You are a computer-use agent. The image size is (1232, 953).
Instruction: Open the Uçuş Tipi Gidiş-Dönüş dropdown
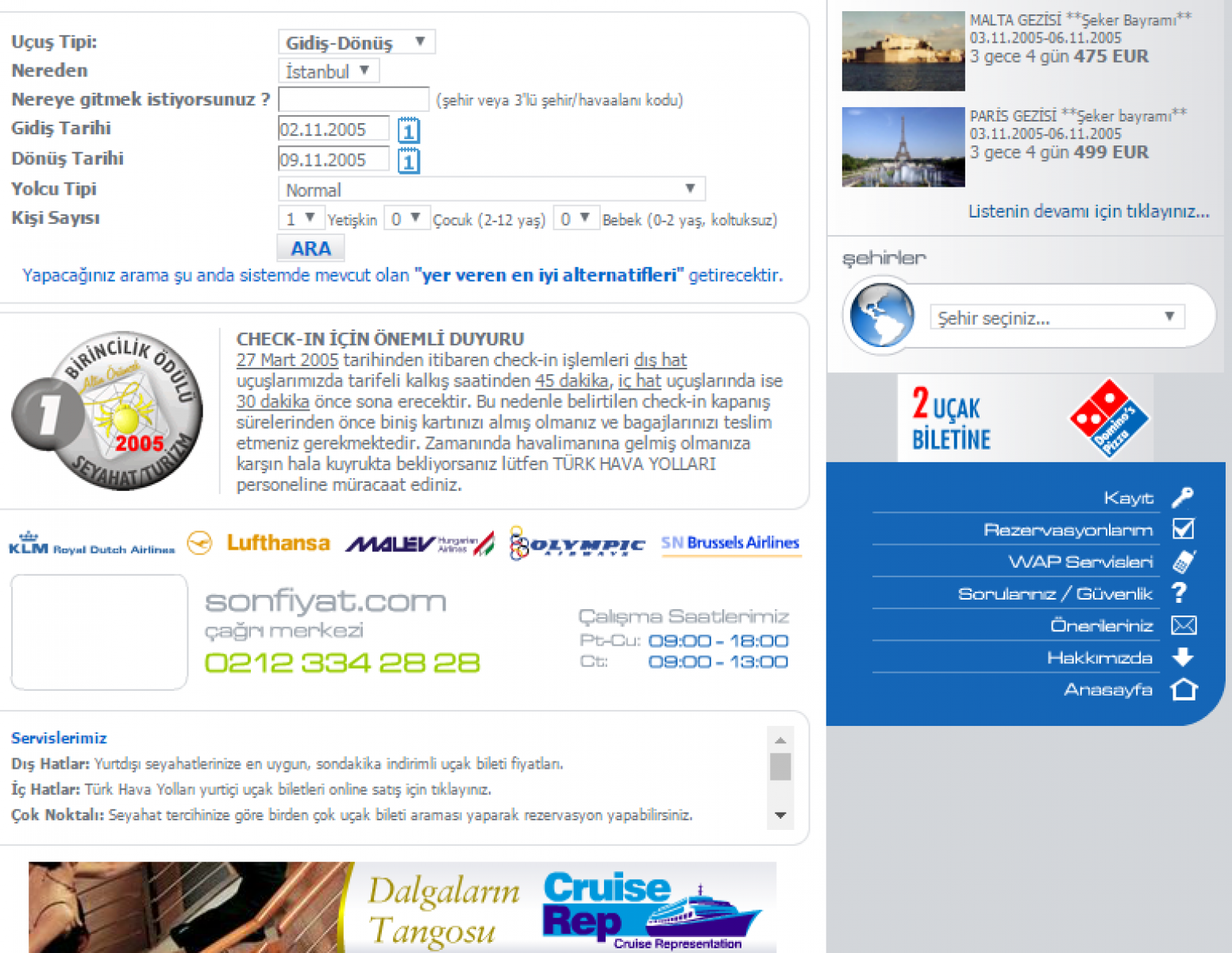point(356,42)
